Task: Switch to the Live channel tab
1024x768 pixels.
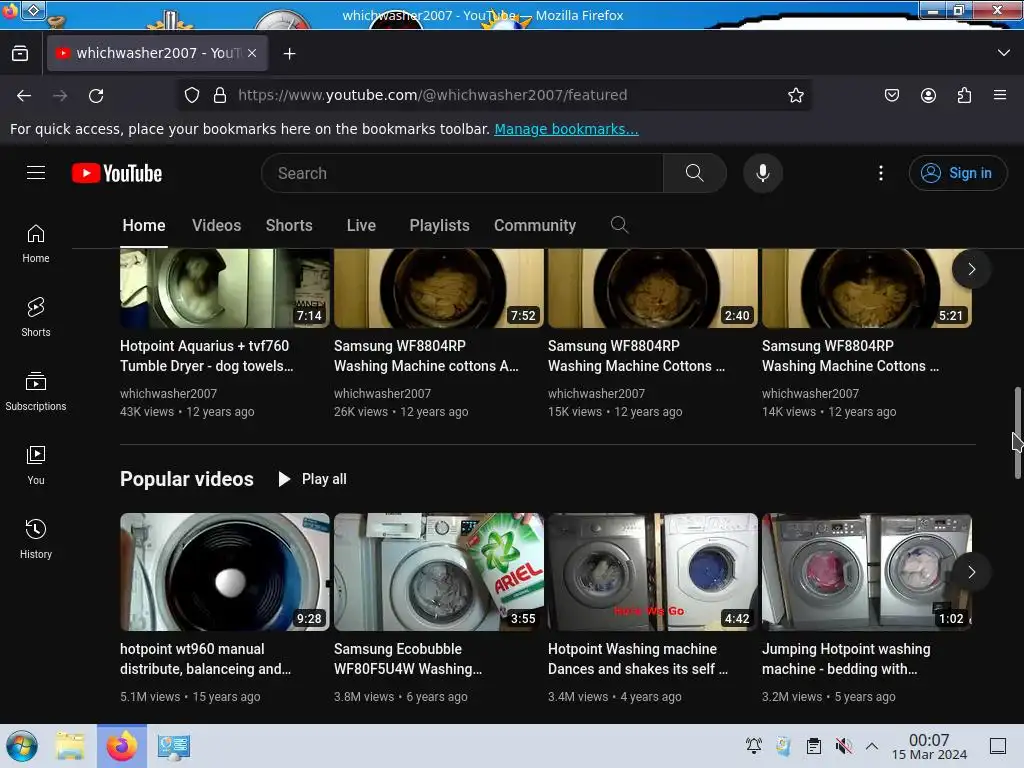Action: pos(361,225)
